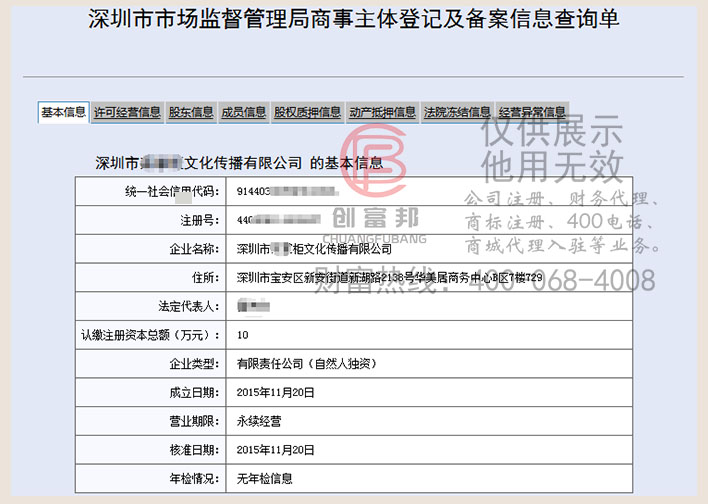Click the 企业名称 label
The width and height of the screenshot is (708, 504).
point(194,249)
